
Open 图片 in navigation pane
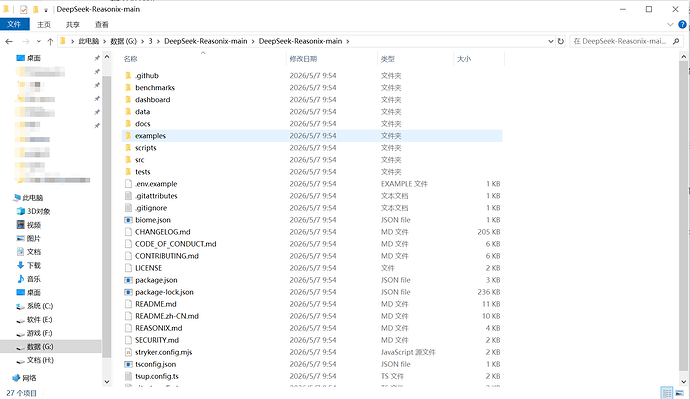tap(29, 238)
